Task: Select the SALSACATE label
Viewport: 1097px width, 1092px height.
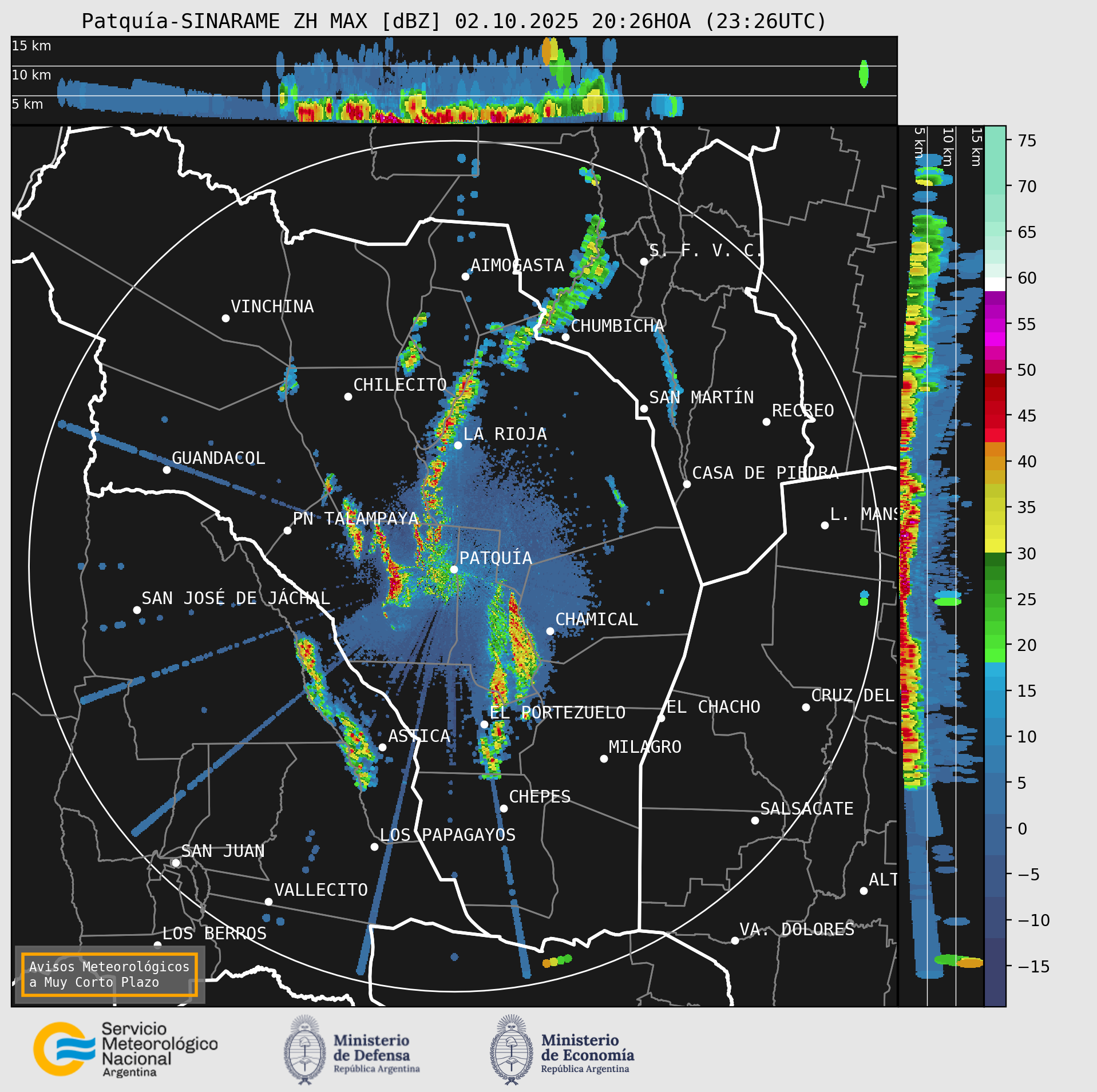Action: click(807, 809)
